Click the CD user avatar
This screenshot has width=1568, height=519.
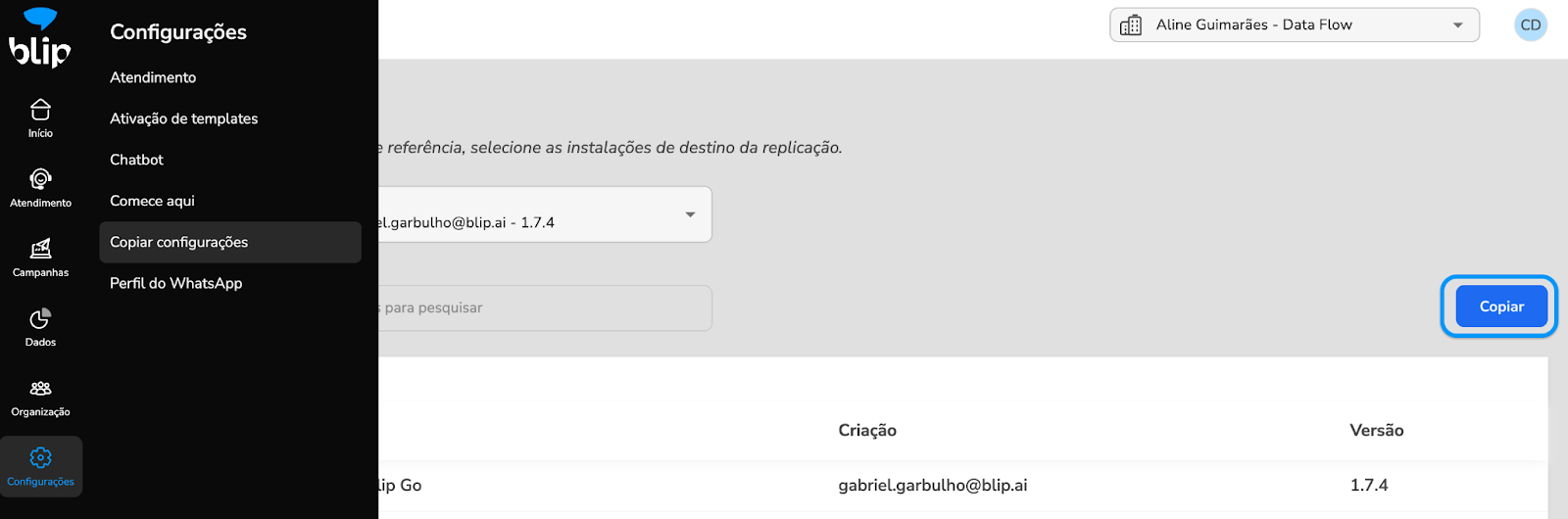tap(1531, 25)
